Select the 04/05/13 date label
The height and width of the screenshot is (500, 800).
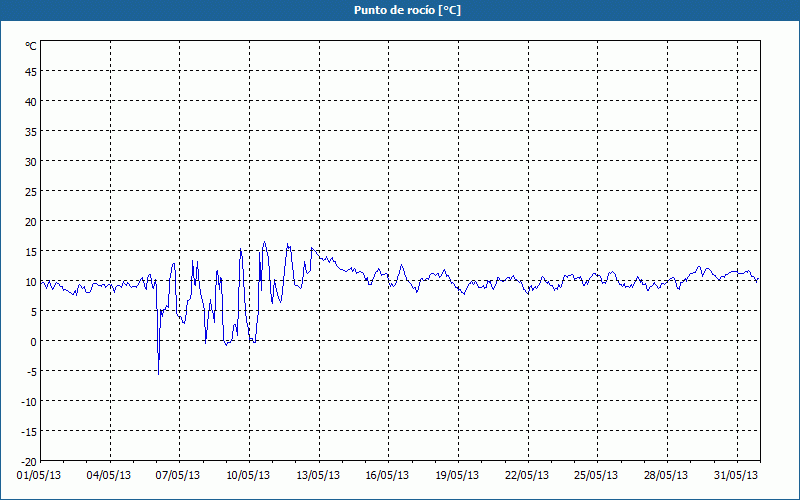tap(110, 475)
